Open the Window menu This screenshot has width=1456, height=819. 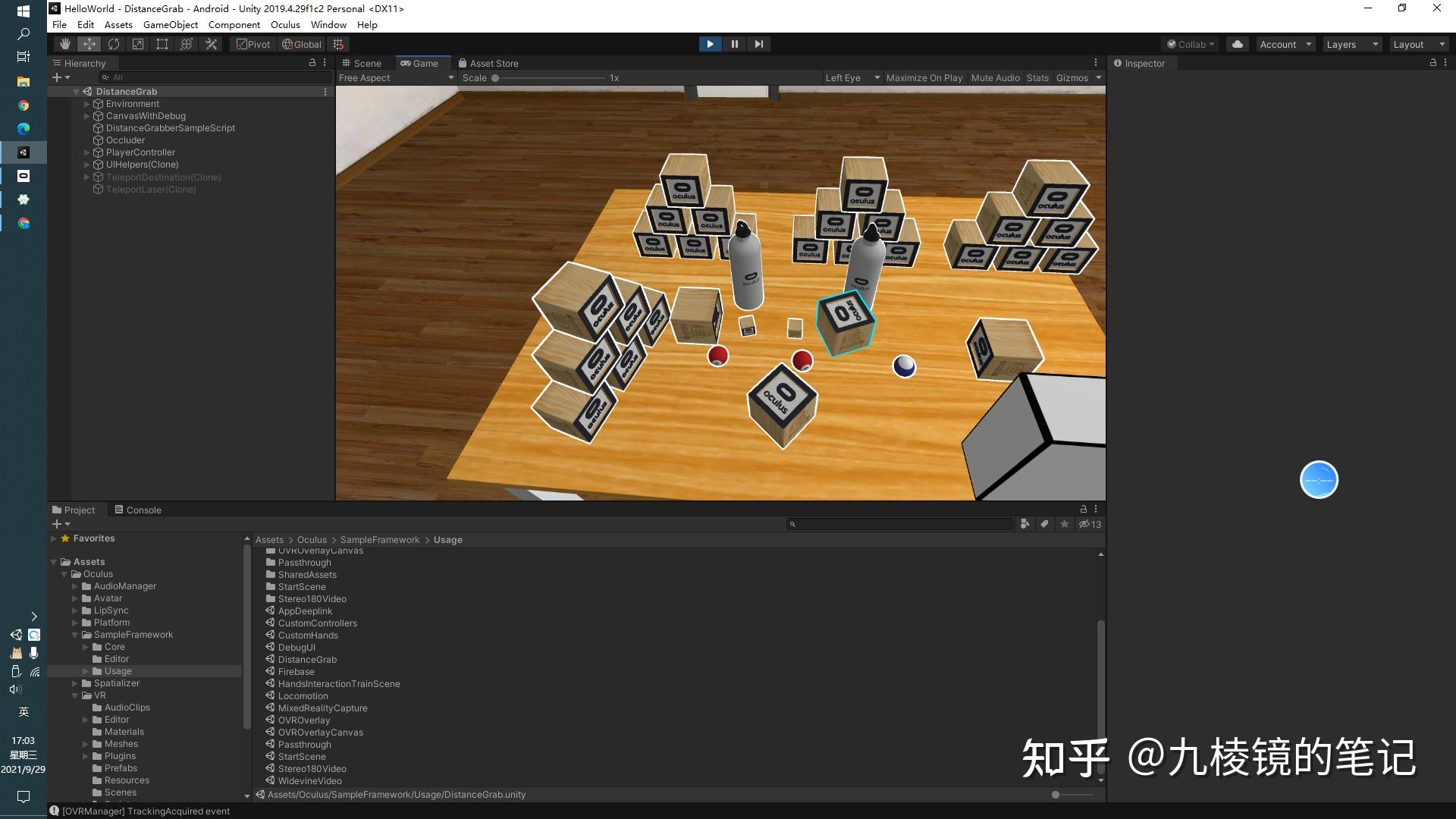coord(328,24)
